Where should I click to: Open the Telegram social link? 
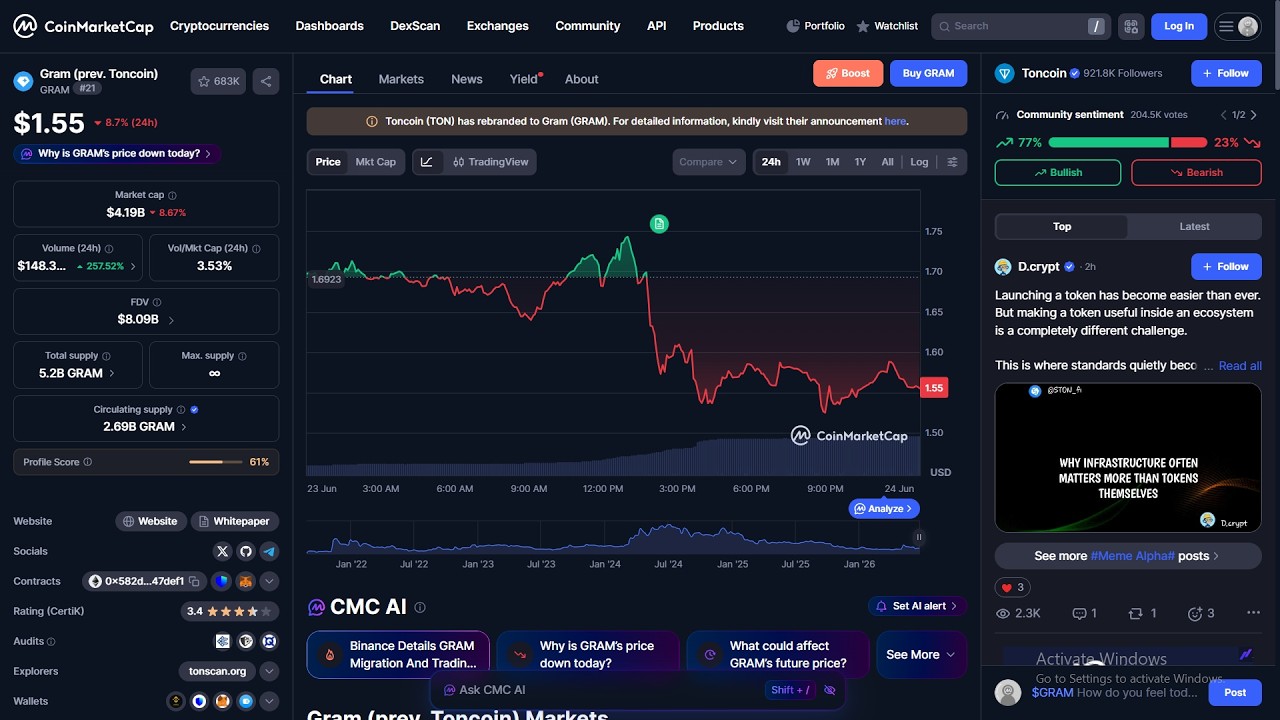tap(269, 551)
